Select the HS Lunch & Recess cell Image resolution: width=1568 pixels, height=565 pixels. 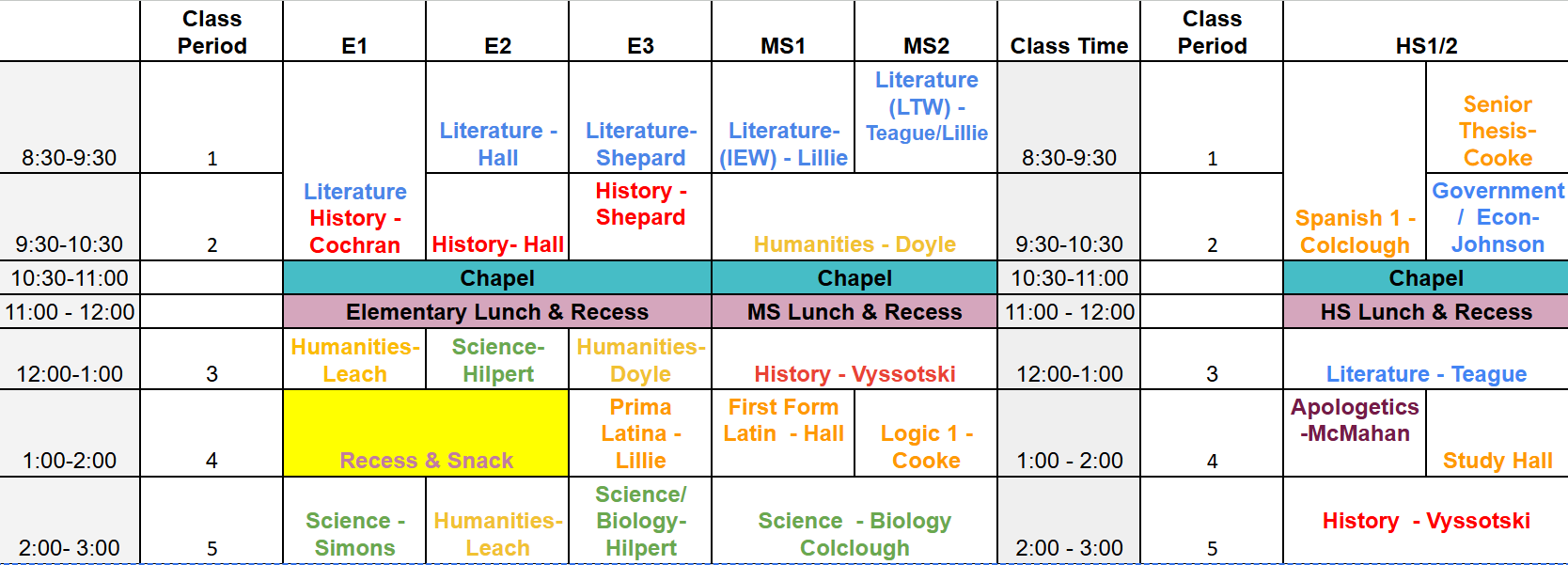[1426, 312]
